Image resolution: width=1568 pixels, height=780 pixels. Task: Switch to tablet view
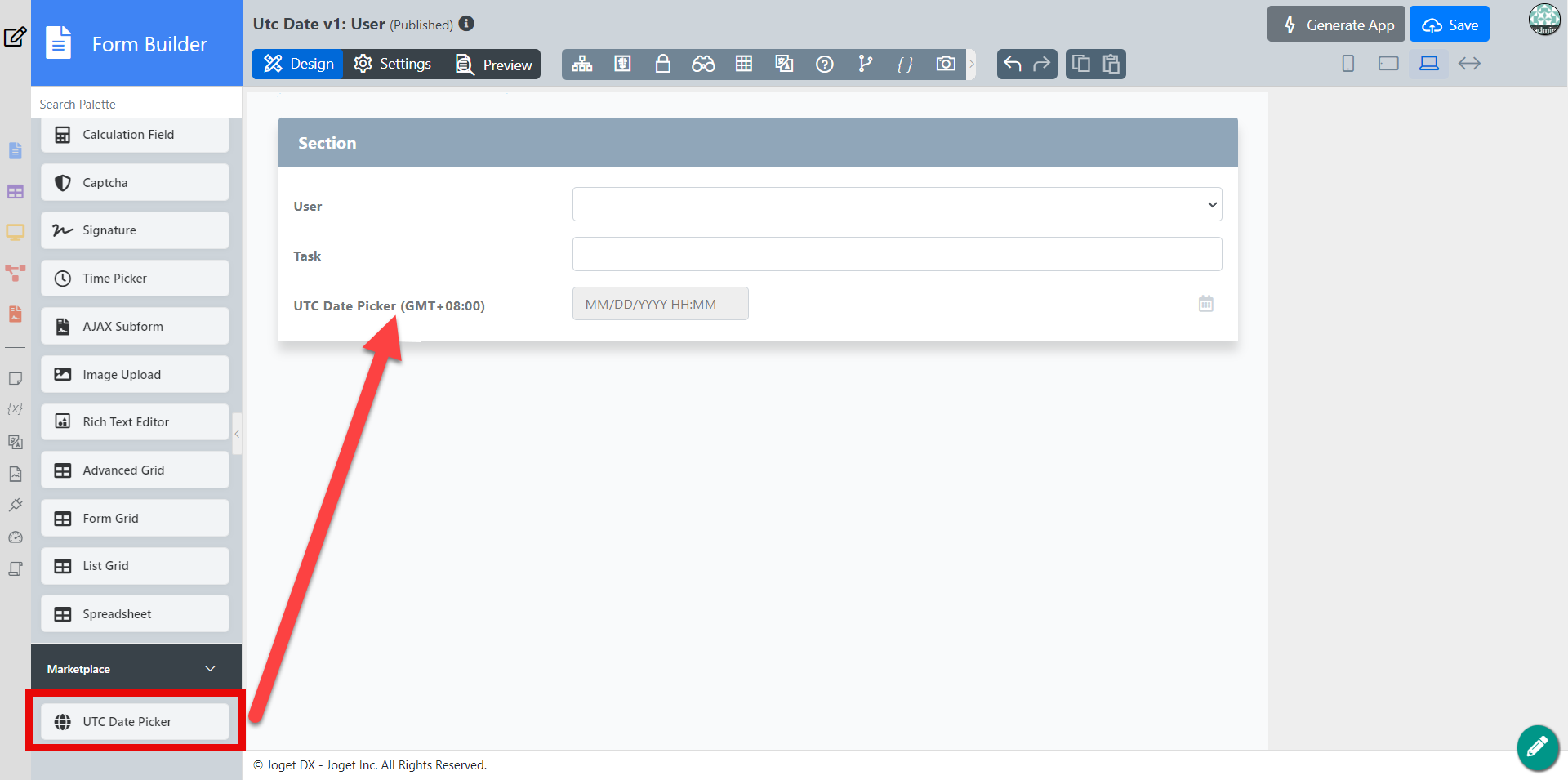[x=1388, y=64]
